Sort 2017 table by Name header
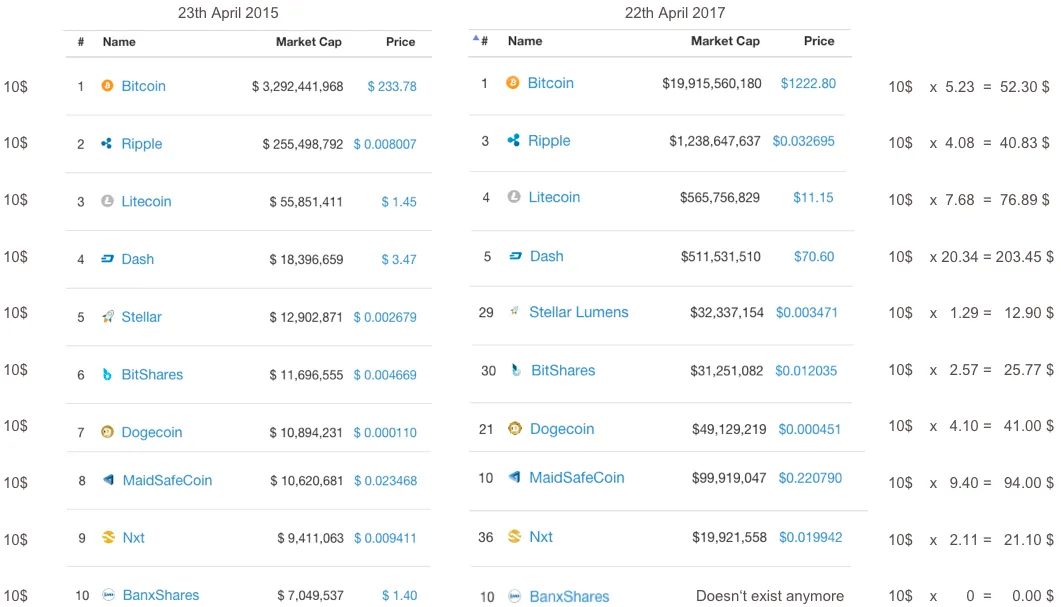1061x607 pixels. (x=525, y=41)
